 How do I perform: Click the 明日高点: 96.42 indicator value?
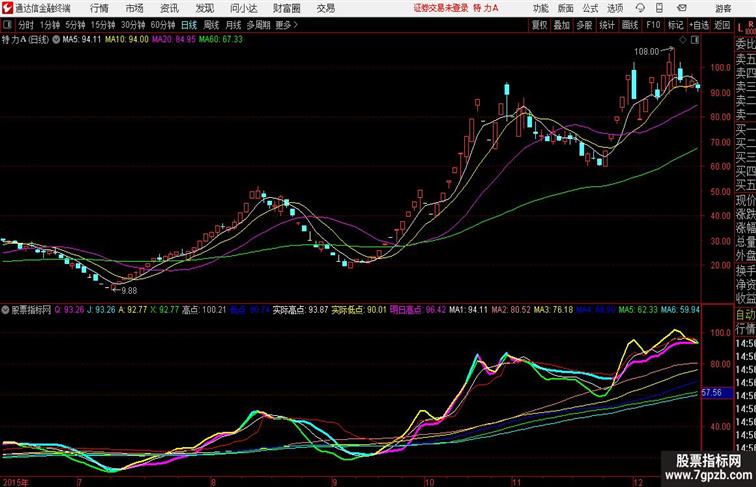coord(418,310)
